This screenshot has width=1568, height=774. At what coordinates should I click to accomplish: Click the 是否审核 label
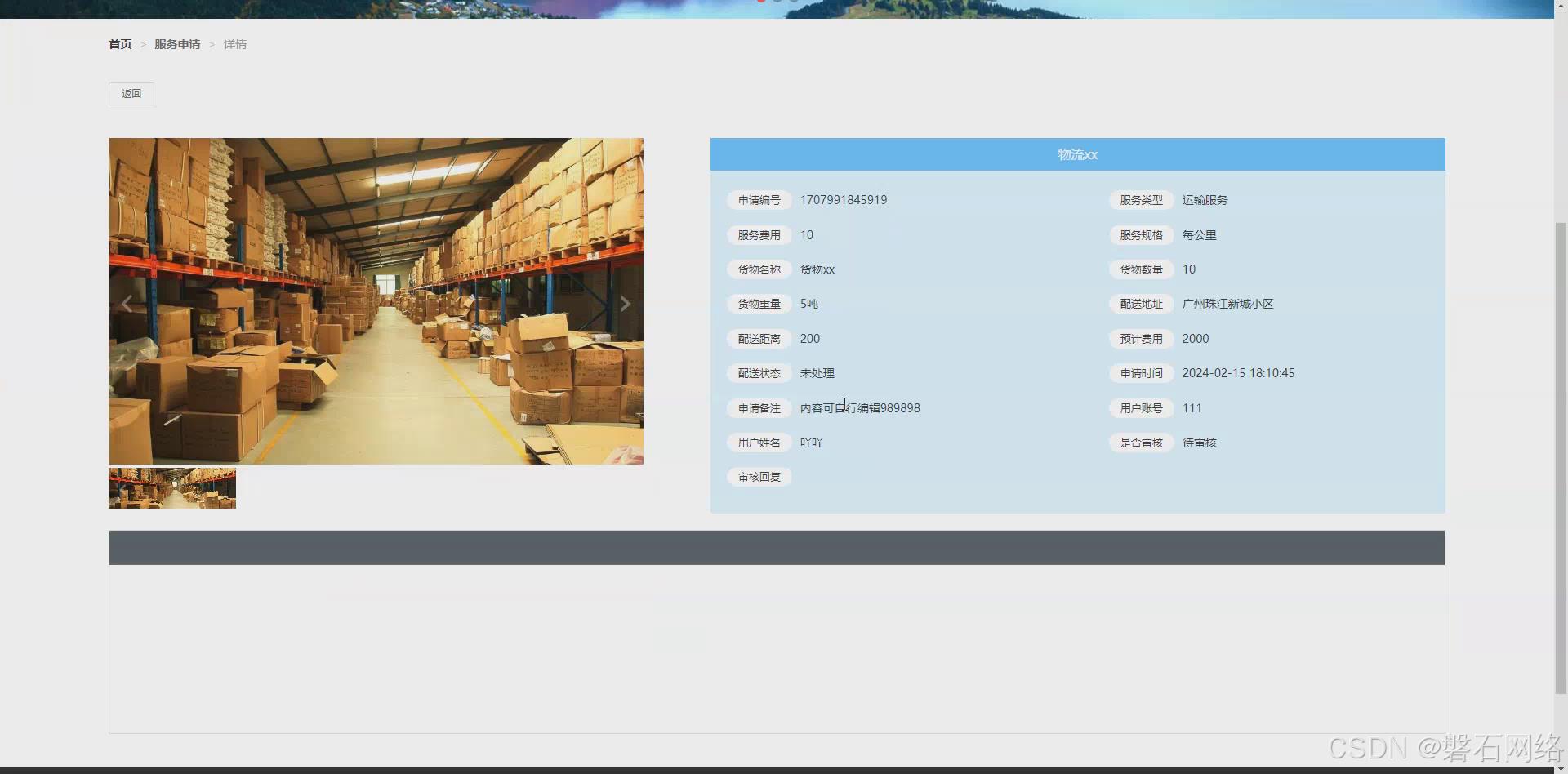(1141, 443)
